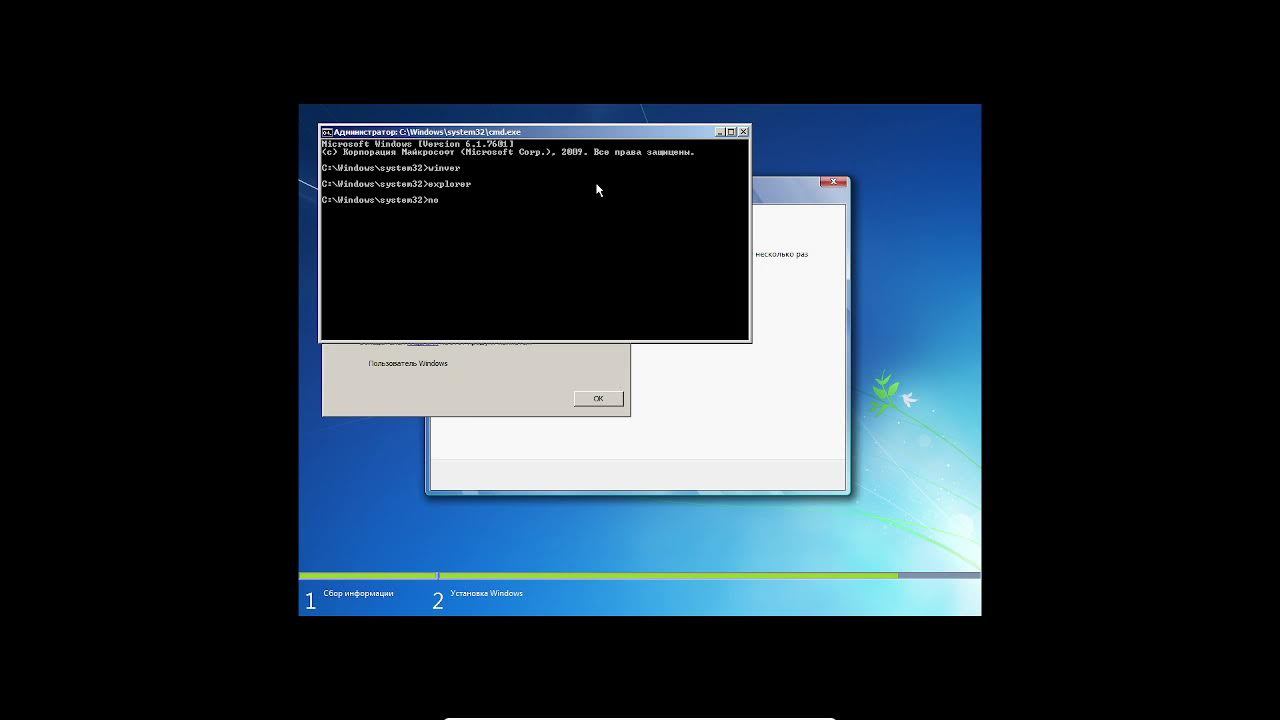The image size is (1280, 720).
Task: Click the partly hidden link in the winver dialog
Action: 422,343
